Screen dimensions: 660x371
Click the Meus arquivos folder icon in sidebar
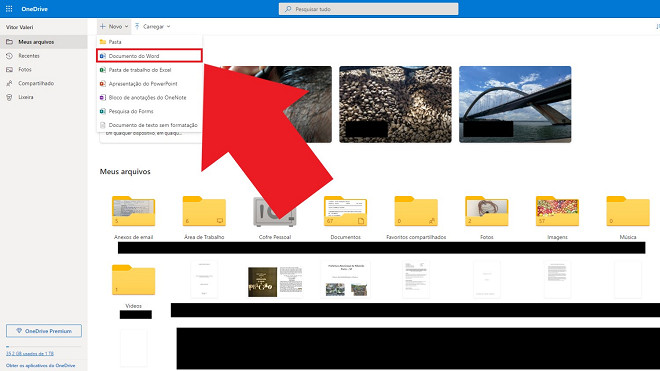[9, 42]
